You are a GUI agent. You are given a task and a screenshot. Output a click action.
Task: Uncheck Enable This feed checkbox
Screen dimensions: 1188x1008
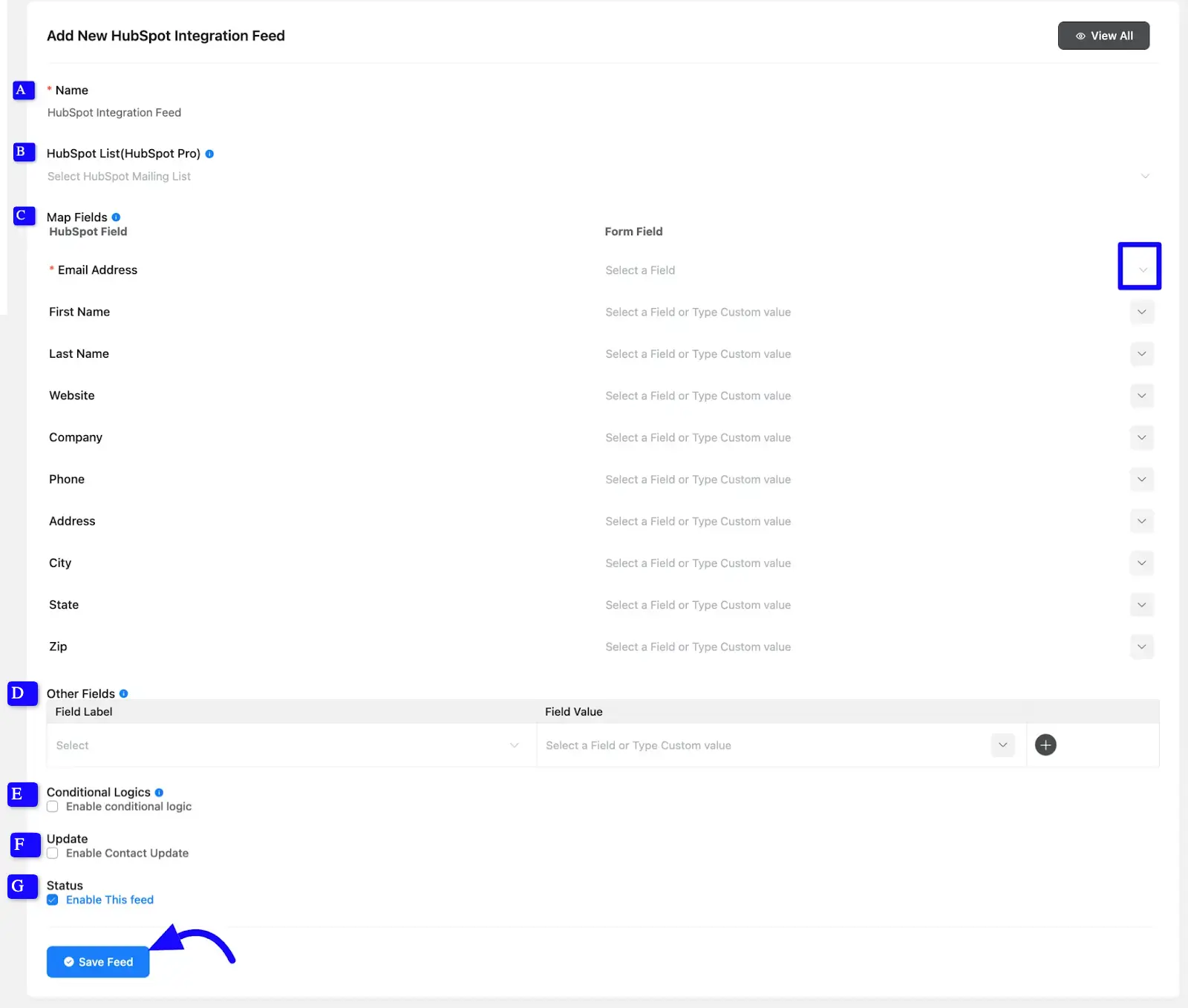pos(53,900)
